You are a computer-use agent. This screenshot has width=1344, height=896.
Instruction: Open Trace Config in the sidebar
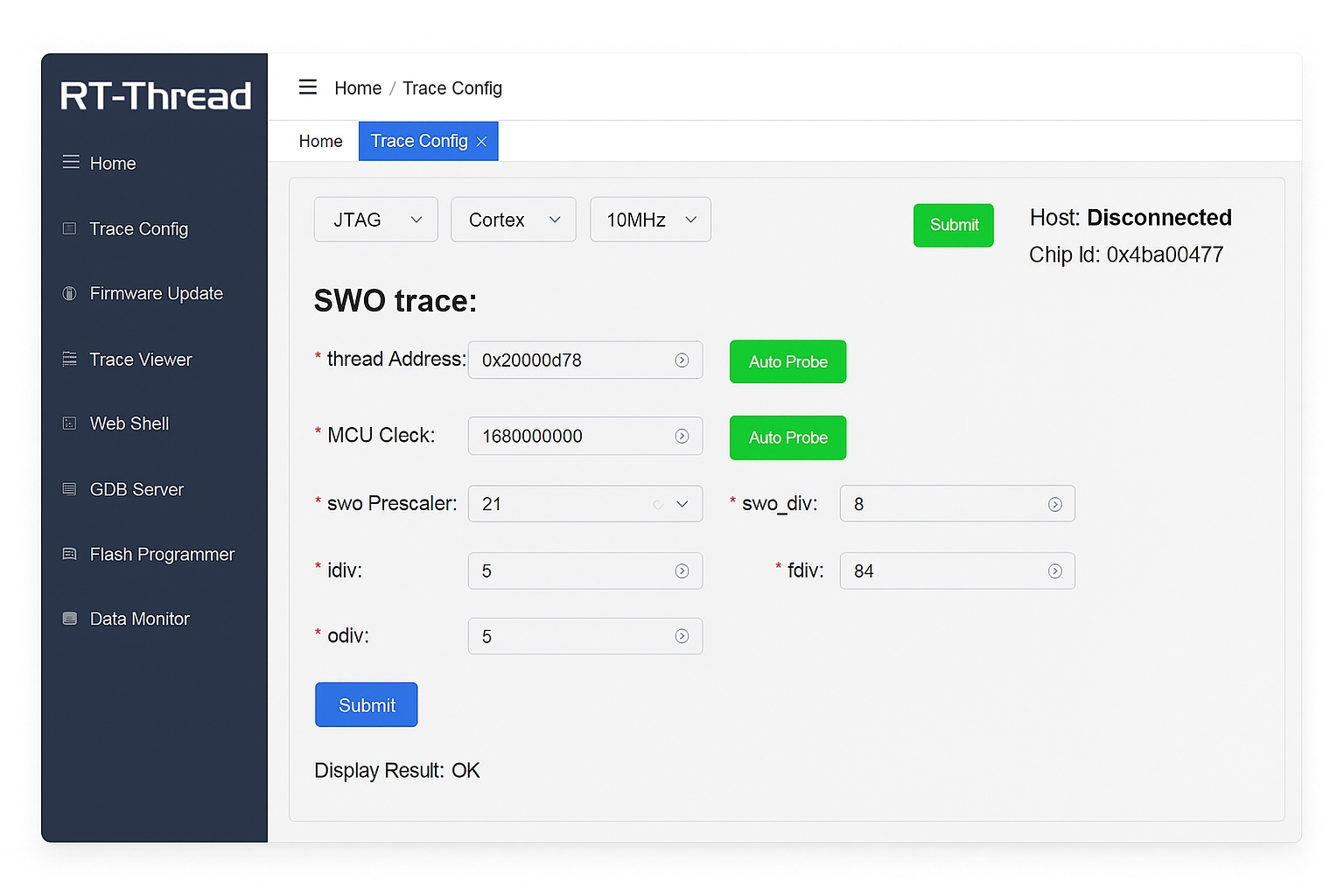[x=138, y=229]
